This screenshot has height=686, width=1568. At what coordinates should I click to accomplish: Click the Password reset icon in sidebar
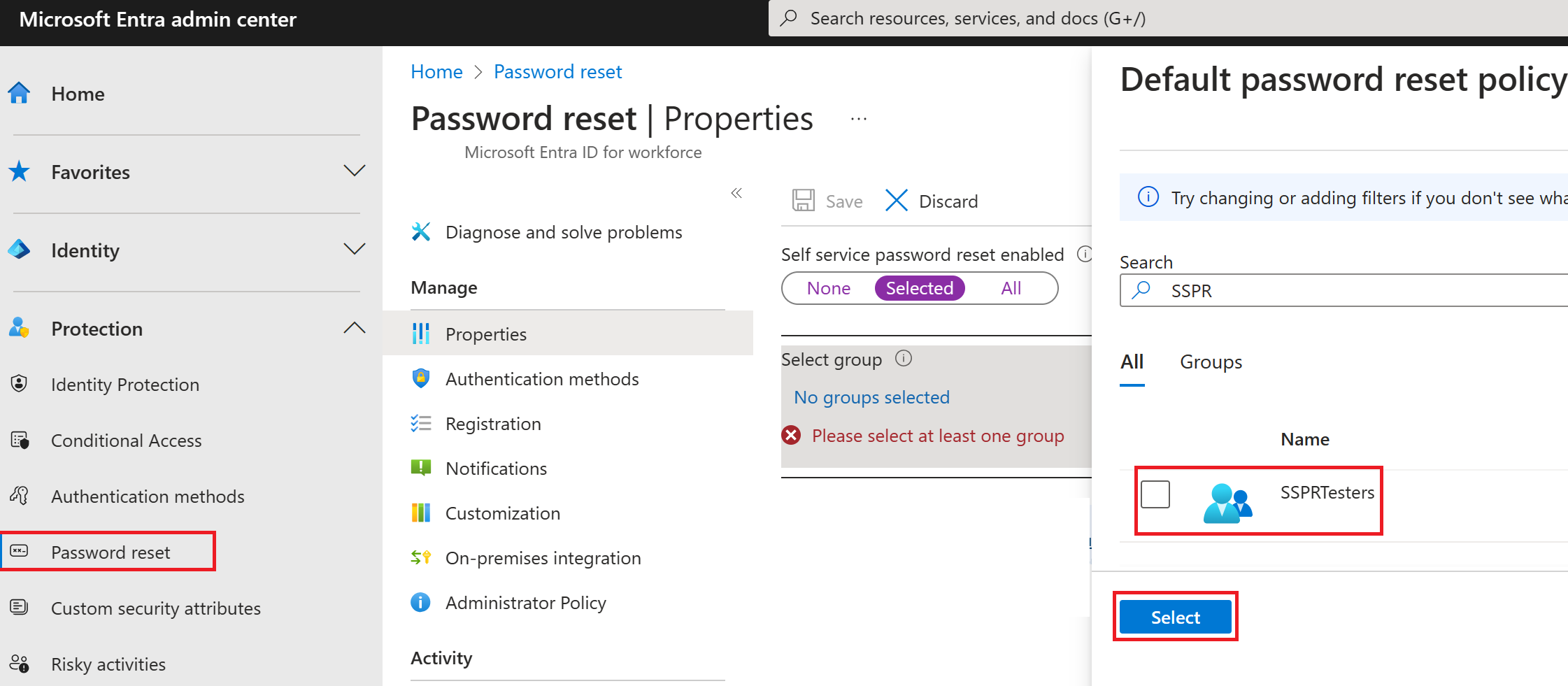(x=20, y=552)
